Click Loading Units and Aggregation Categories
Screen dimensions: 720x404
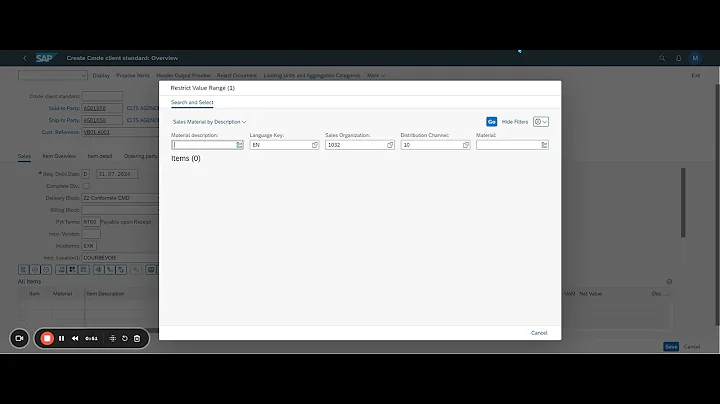[312, 75]
